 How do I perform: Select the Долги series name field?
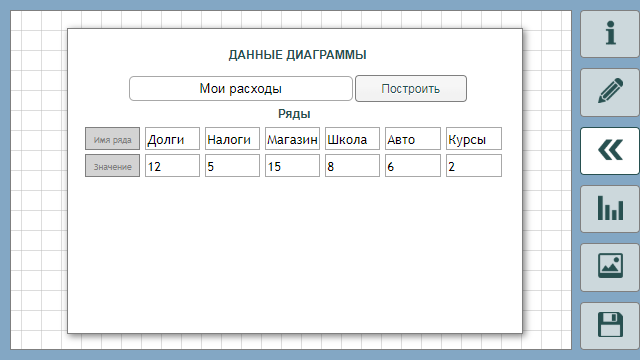(x=172, y=139)
